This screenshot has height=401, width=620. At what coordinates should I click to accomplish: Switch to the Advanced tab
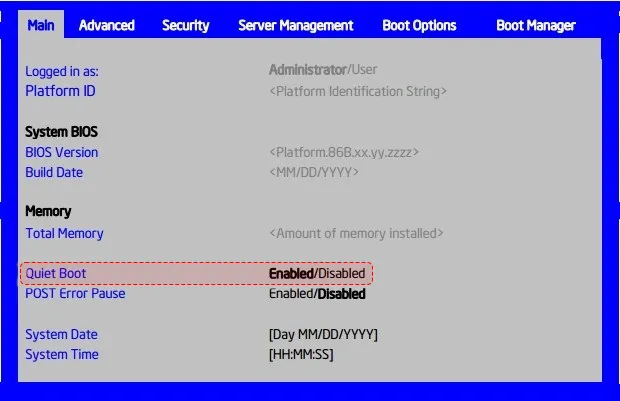click(107, 26)
